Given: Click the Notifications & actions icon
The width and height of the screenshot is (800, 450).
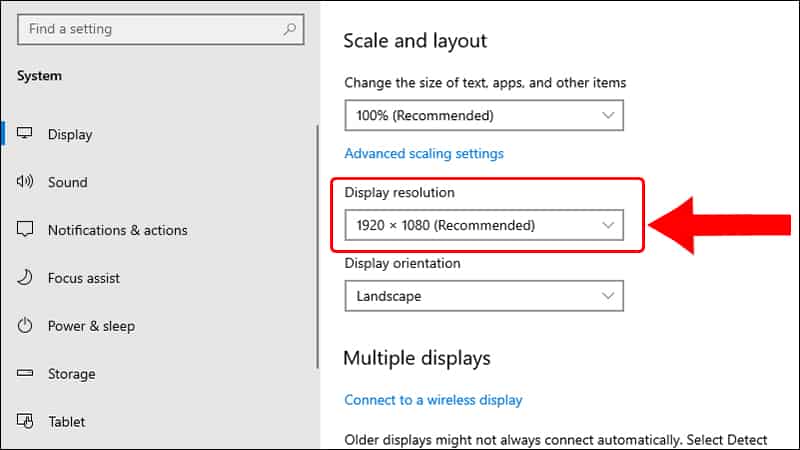Looking at the screenshot, I should pyautogui.click(x=26, y=230).
